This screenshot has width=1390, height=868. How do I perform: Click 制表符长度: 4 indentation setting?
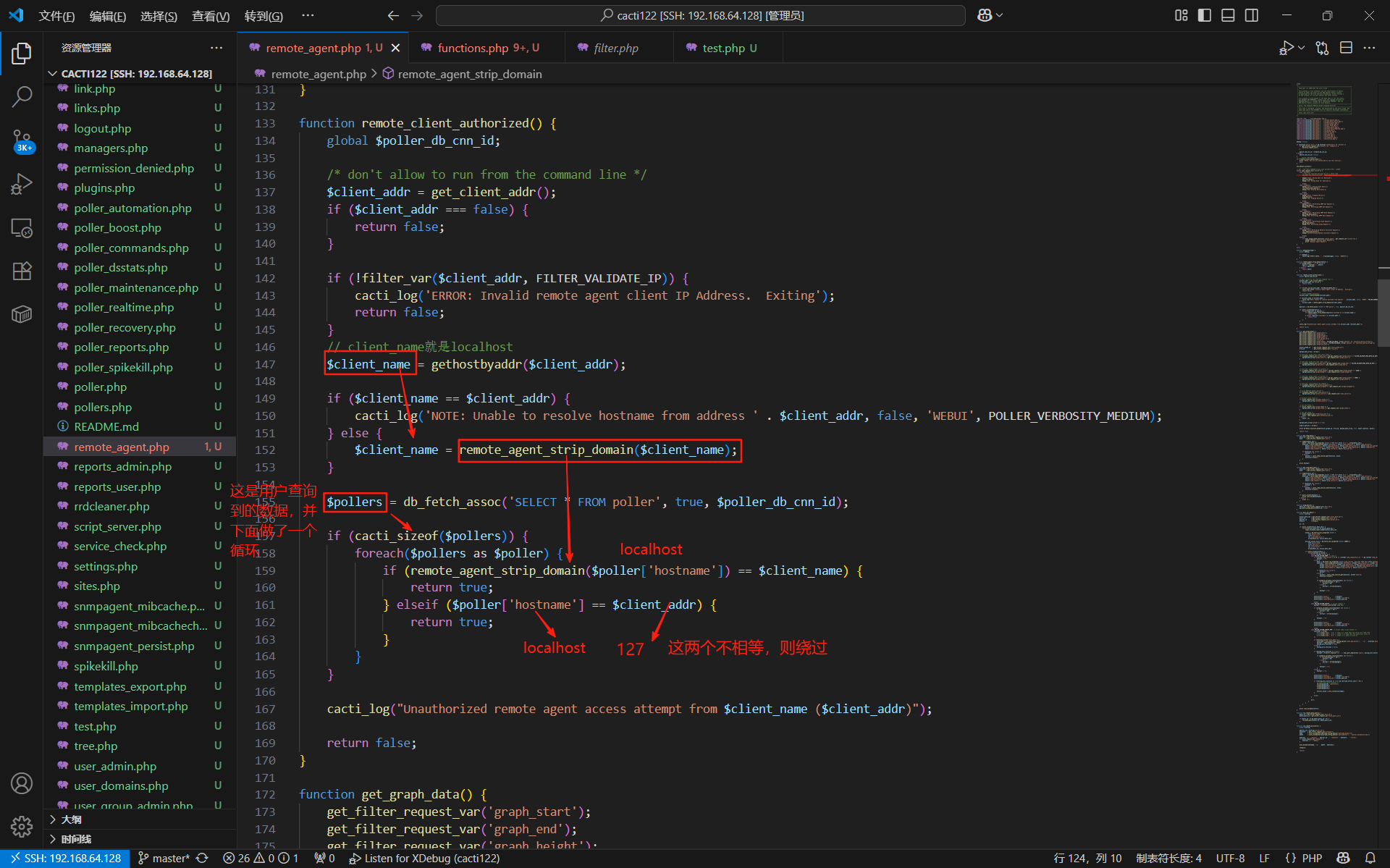pos(1168,858)
